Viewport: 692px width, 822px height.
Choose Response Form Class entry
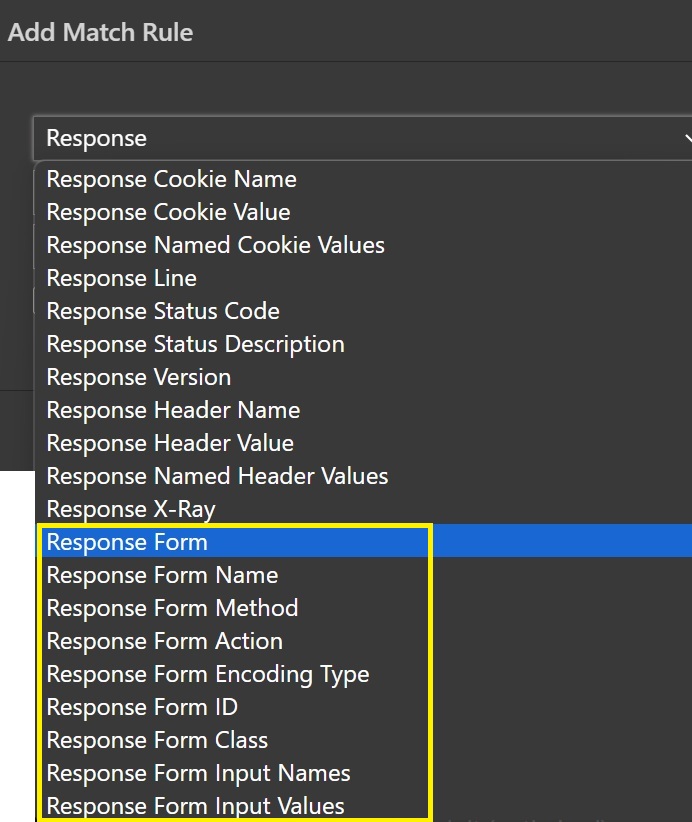click(x=157, y=741)
